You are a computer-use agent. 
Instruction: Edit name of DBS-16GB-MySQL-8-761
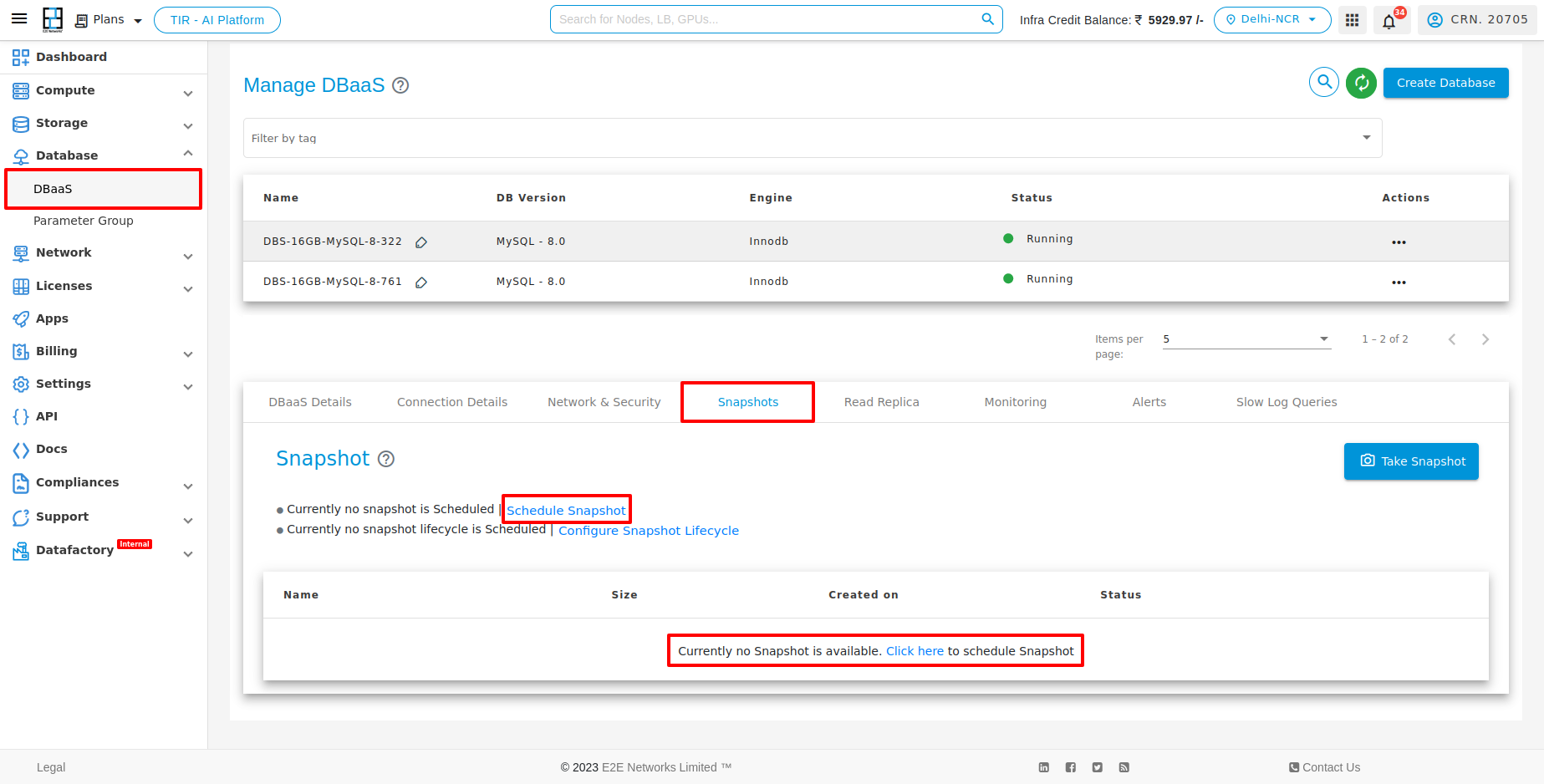pyautogui.click(x=421, y=283)
